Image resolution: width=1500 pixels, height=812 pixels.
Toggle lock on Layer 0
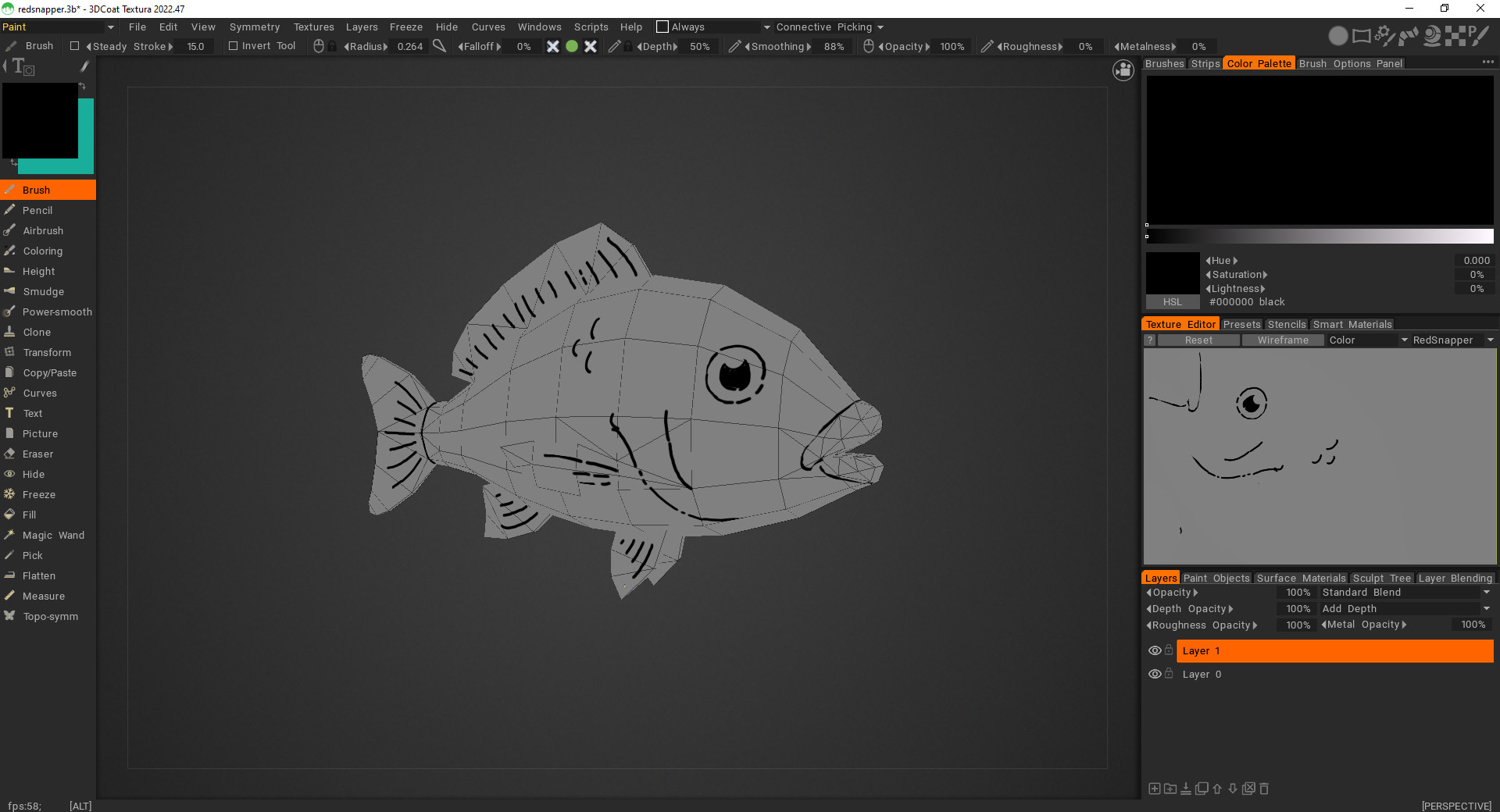(x=1169, y=673)
